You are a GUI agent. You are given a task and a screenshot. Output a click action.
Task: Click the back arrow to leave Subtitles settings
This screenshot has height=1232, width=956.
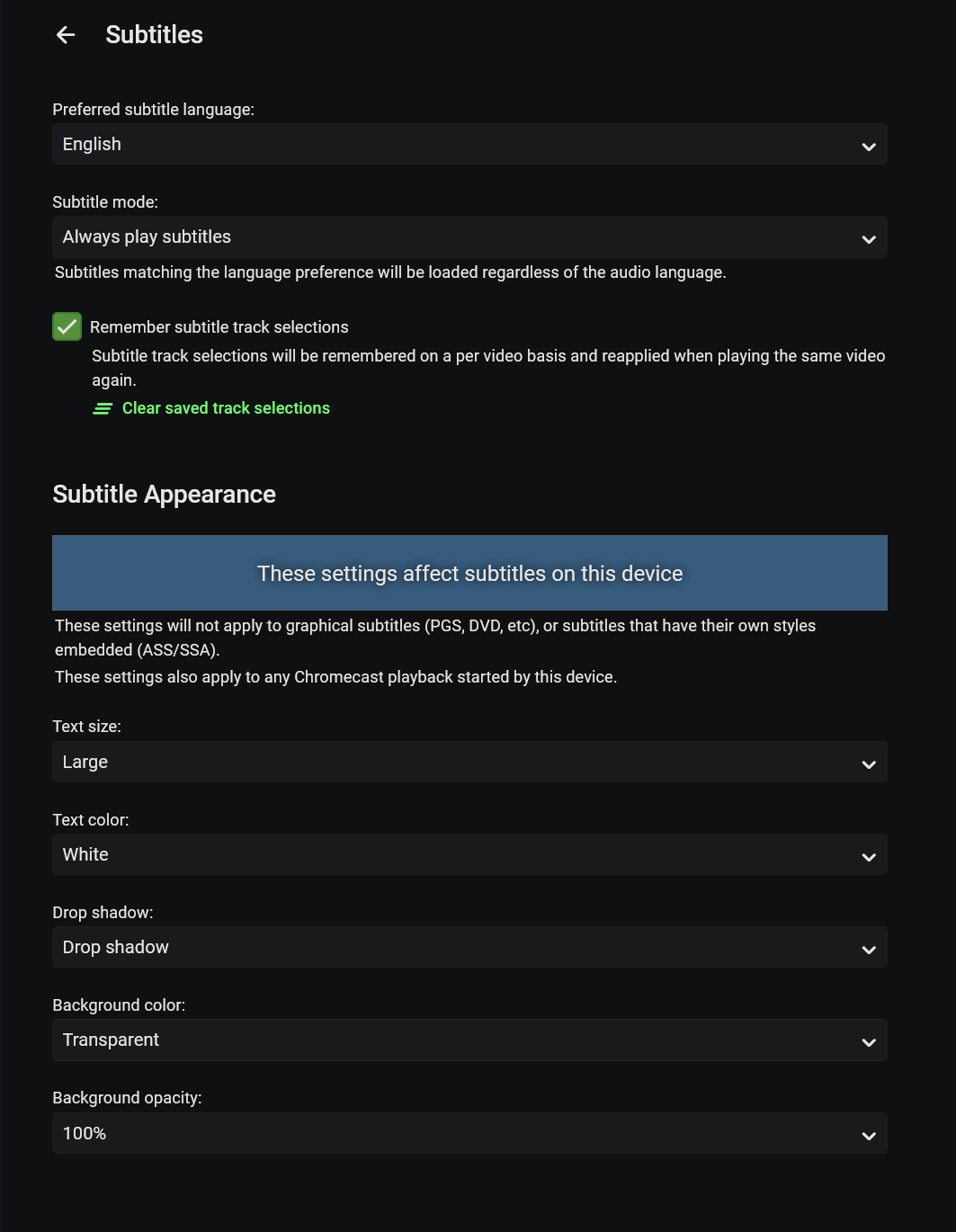point(65,34)
